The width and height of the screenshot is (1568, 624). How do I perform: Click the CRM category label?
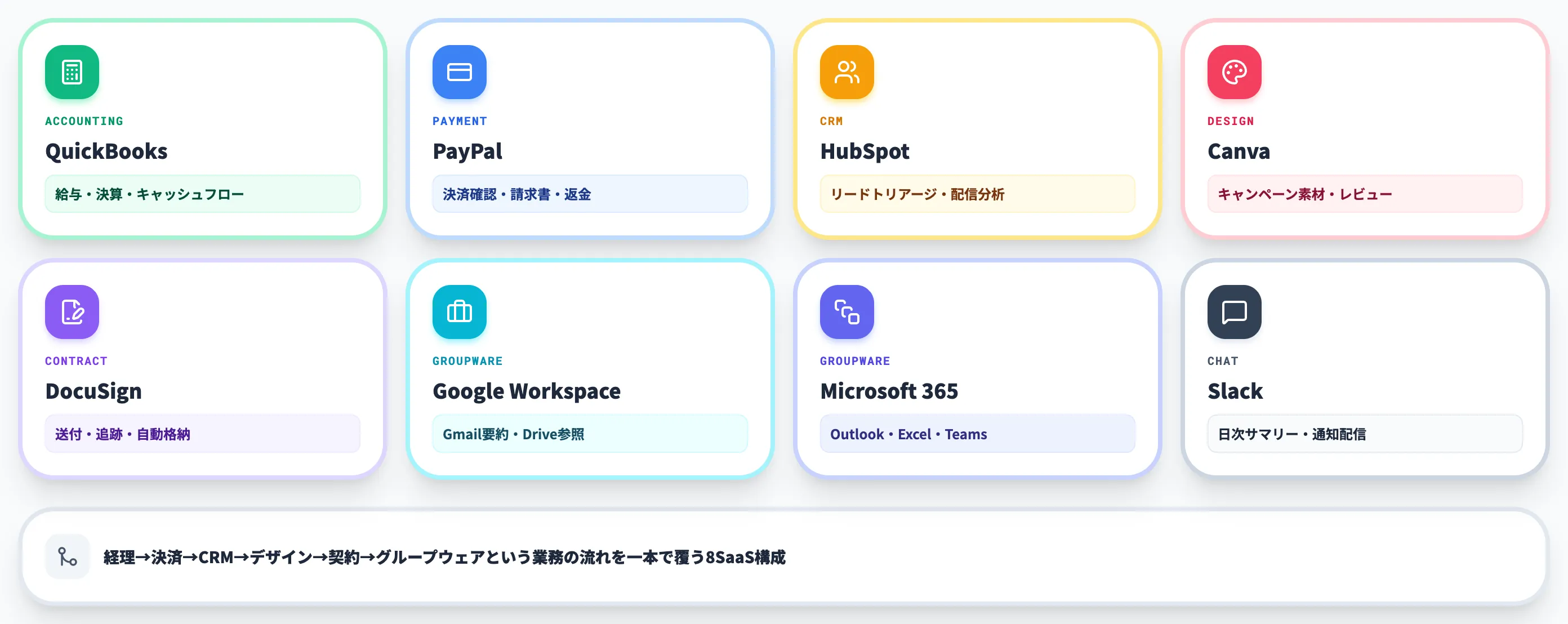click(x=831, y=121)
